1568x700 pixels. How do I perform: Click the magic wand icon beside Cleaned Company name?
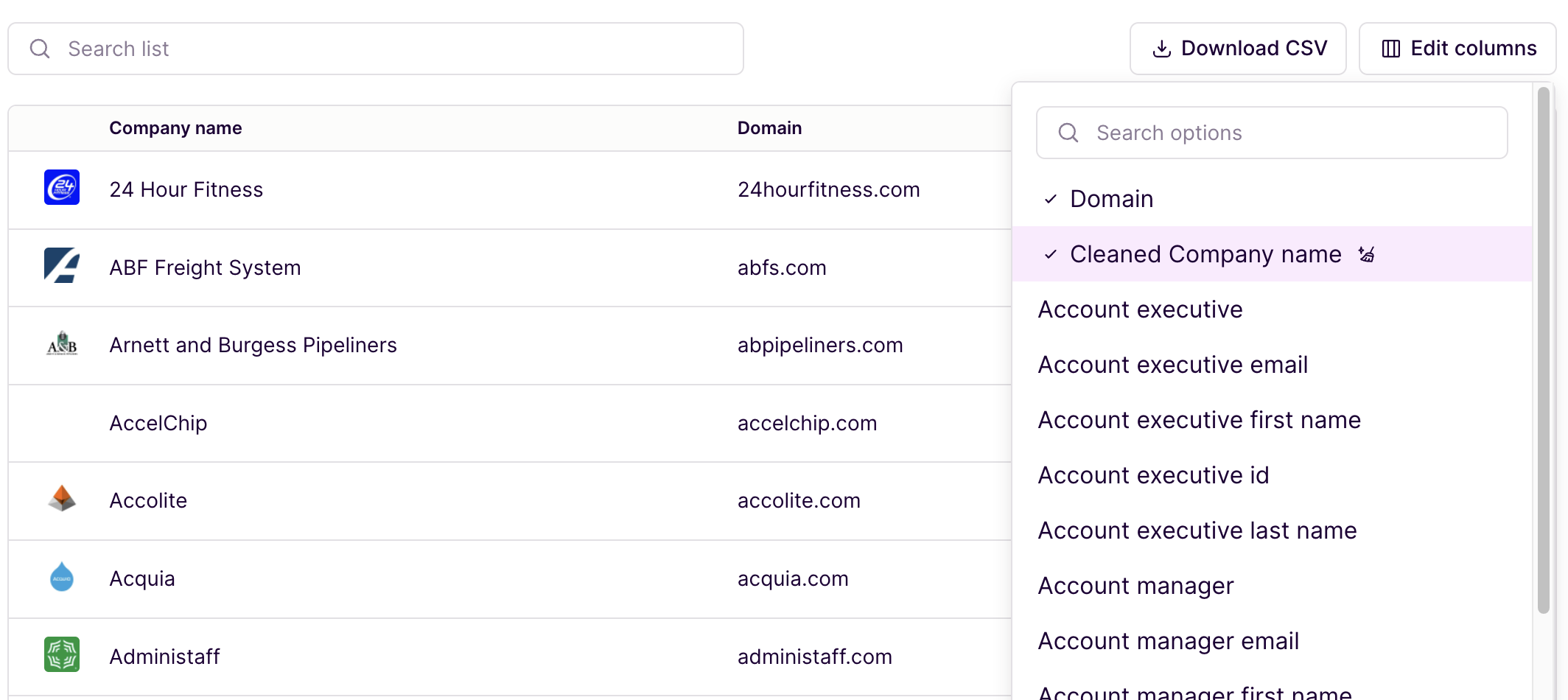coord(1367,254)
